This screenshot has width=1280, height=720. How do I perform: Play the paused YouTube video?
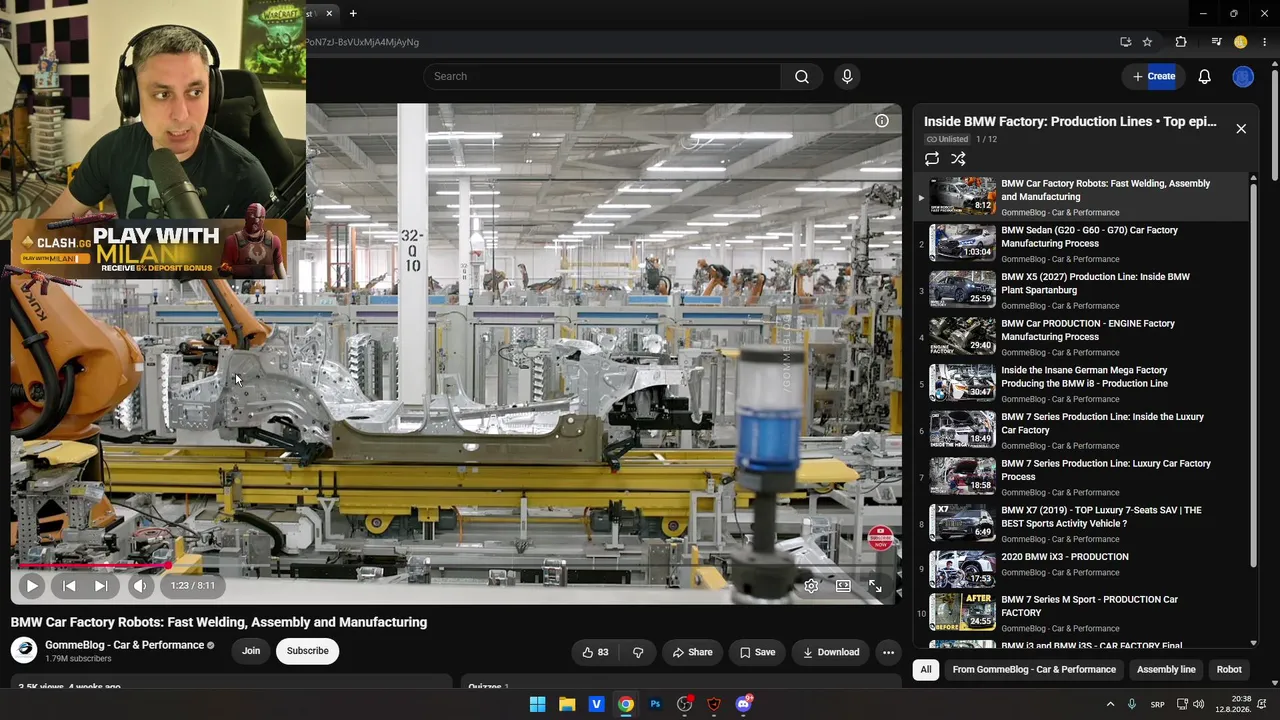[x=31, y=586]
